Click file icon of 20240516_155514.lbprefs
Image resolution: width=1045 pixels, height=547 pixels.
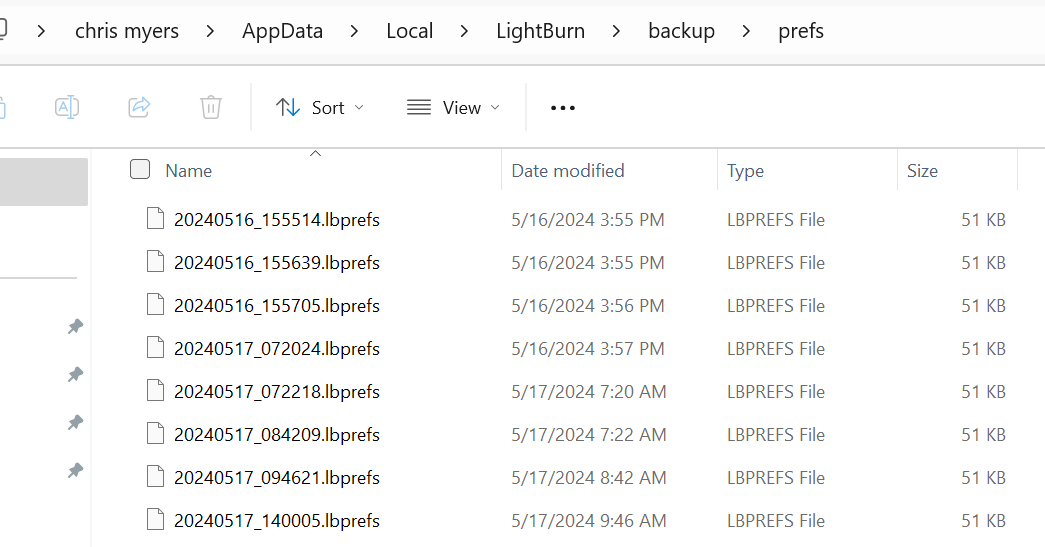pyautogui.click(x=155, y=219)
